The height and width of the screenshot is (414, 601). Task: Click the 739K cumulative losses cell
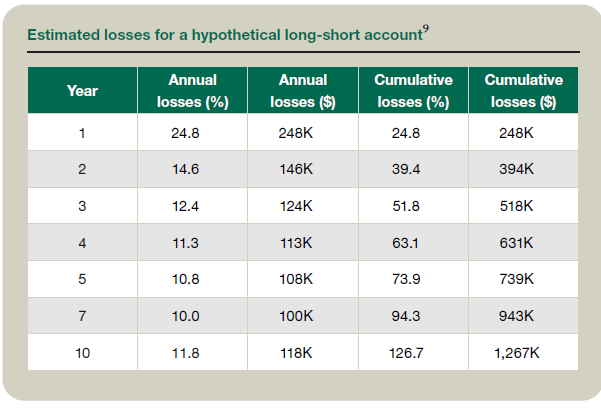click(x=517, y=279)
